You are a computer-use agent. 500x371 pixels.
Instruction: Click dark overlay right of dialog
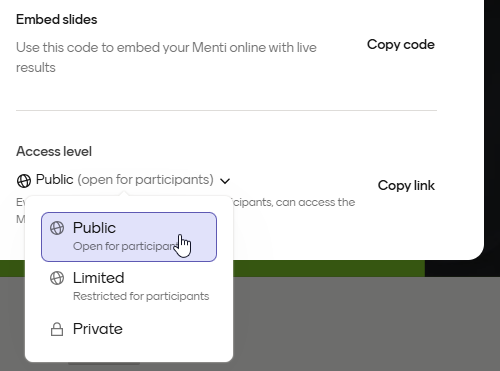(x=492, y=133)
